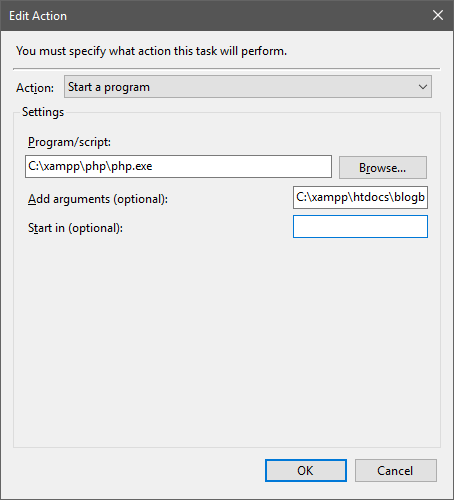
Task: Open the Action combo box showing Start a program
Action: (x=248, y=87)
